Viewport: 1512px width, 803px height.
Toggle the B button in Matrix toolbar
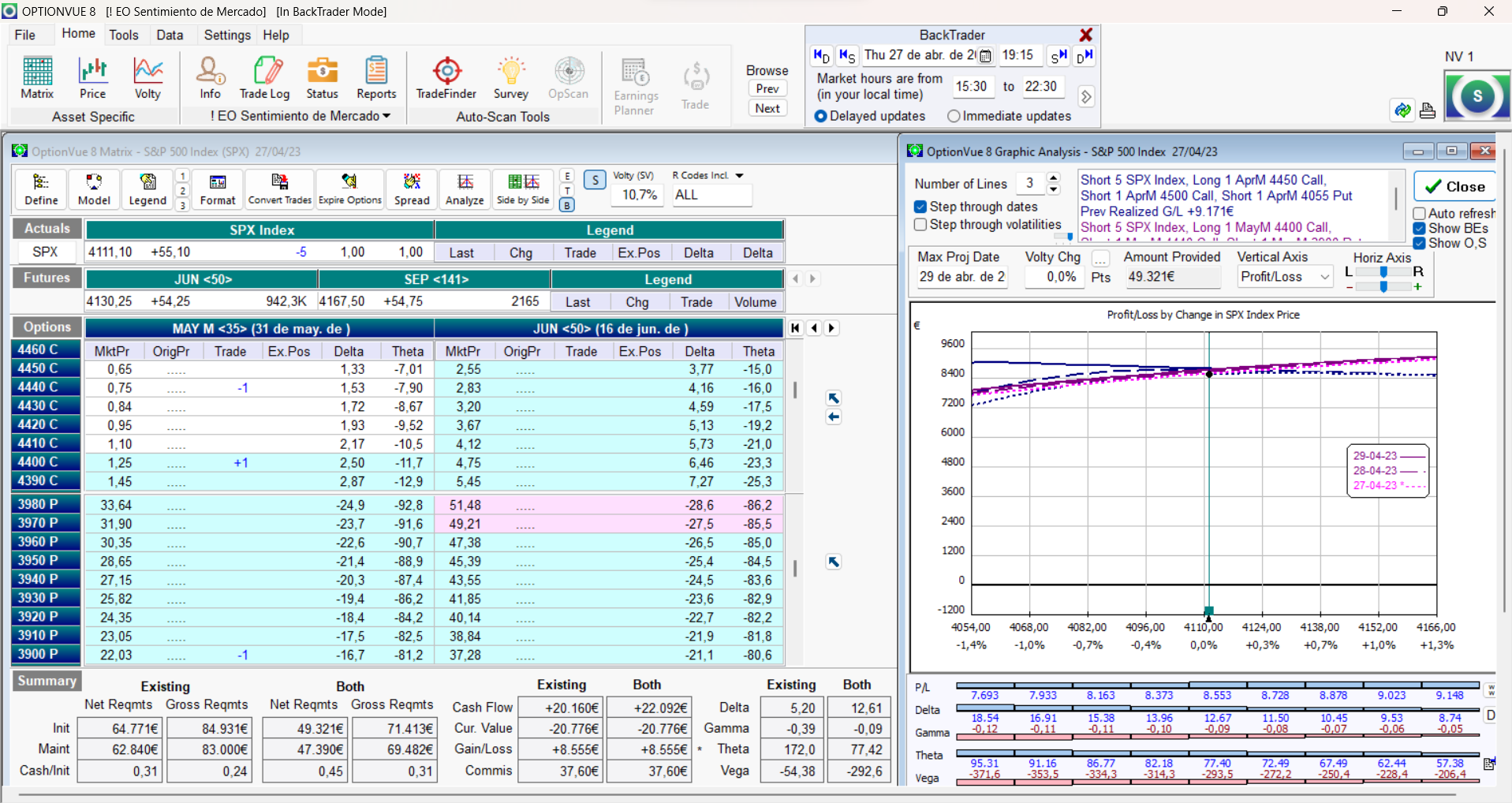click(x=566, y=205)
